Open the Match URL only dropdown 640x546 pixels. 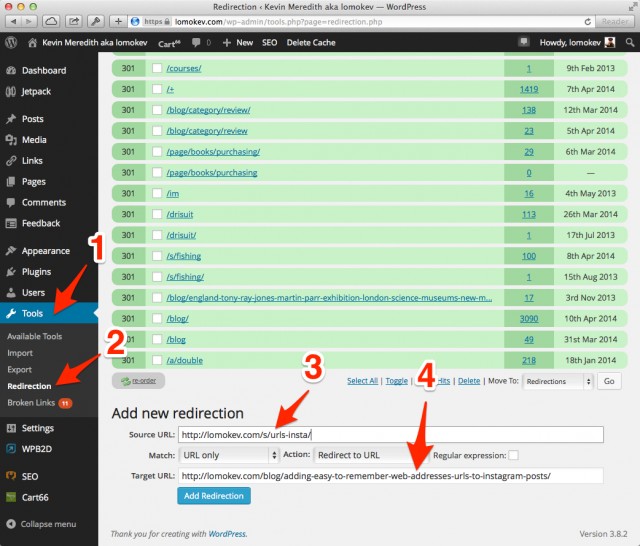pos(229,455)
